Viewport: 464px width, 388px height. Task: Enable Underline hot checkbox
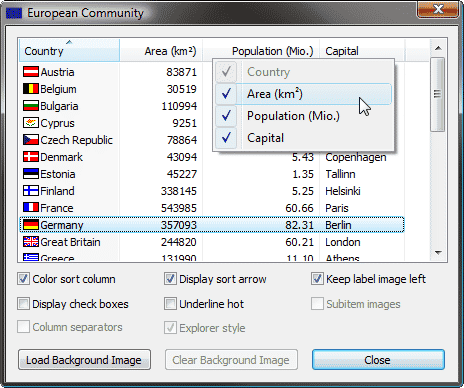[x=170, y=304]
